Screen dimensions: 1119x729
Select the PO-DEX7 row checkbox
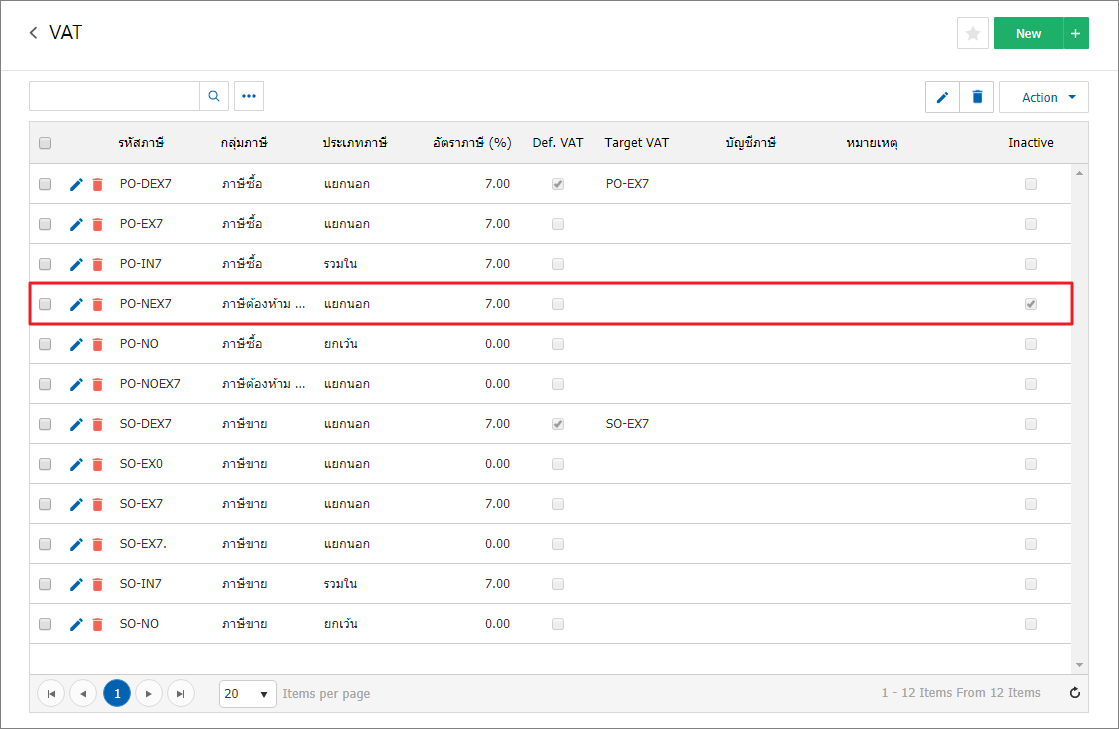point(45,184)
